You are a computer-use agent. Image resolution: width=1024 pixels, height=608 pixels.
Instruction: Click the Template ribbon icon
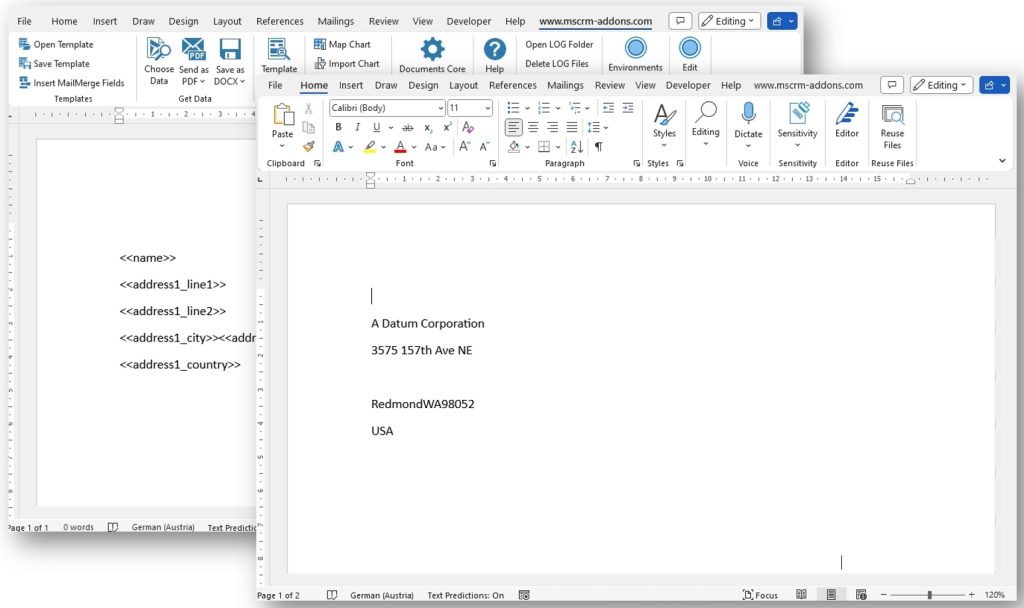[x=279, y=50]
